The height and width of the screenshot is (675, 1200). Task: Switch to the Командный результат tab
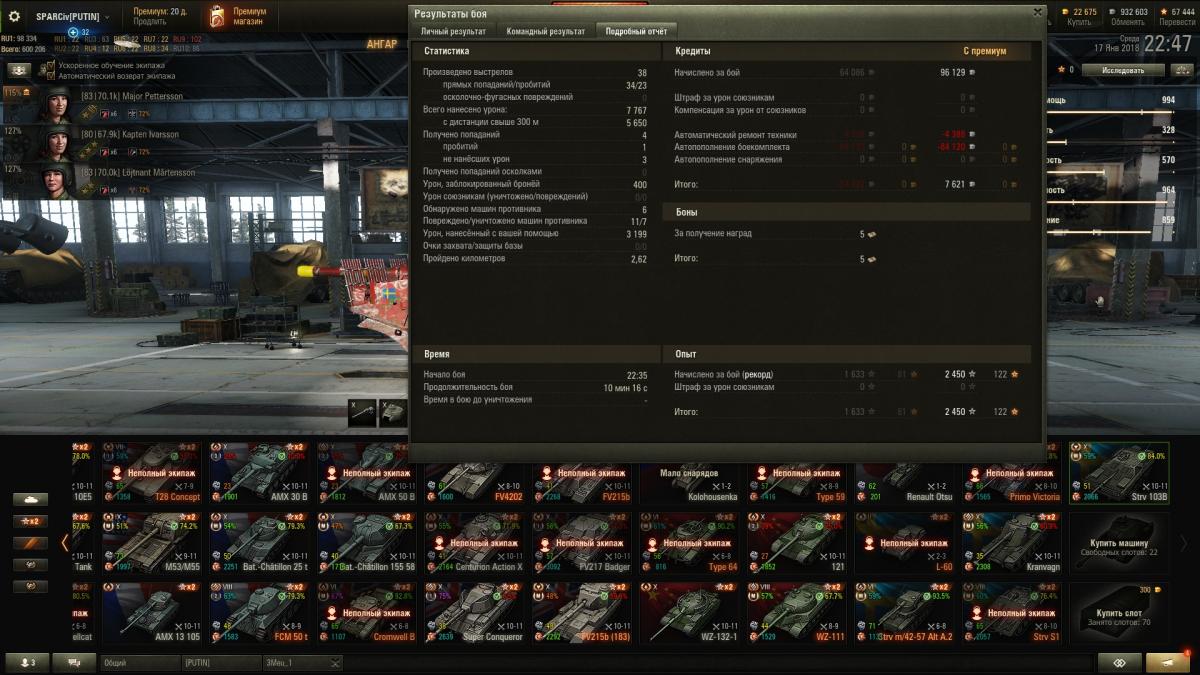[546, 31]
